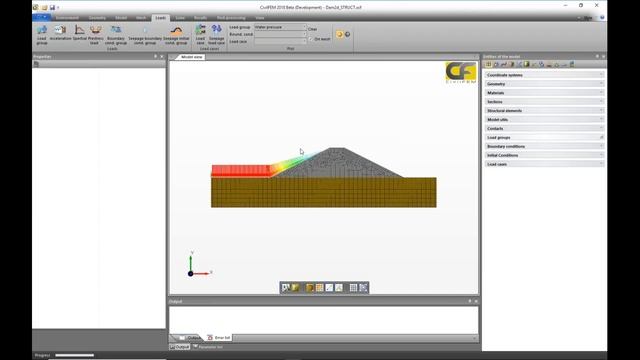Expand the Load cases section
Viewport: 640px width, 360px height.
pyautogui.click(x=544, y=164)
